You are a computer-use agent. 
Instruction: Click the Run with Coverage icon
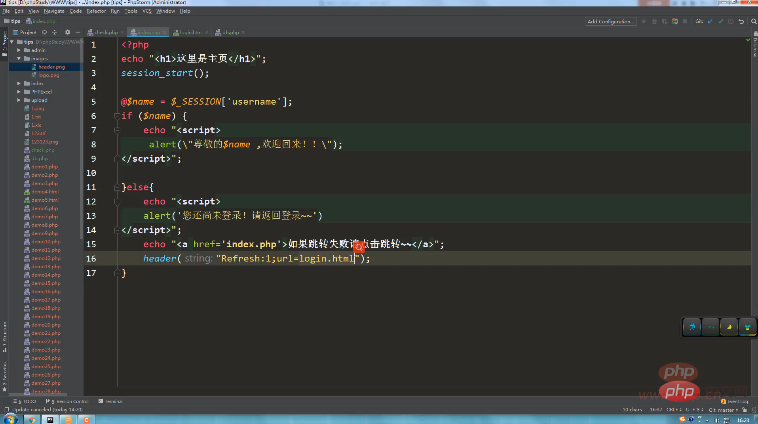coord(664,21)
